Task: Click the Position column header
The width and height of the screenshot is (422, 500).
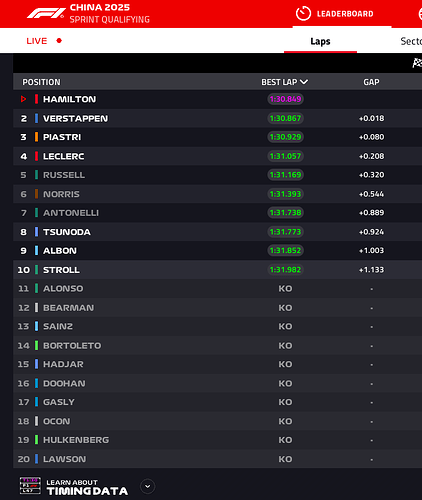Action: (41, 82)
